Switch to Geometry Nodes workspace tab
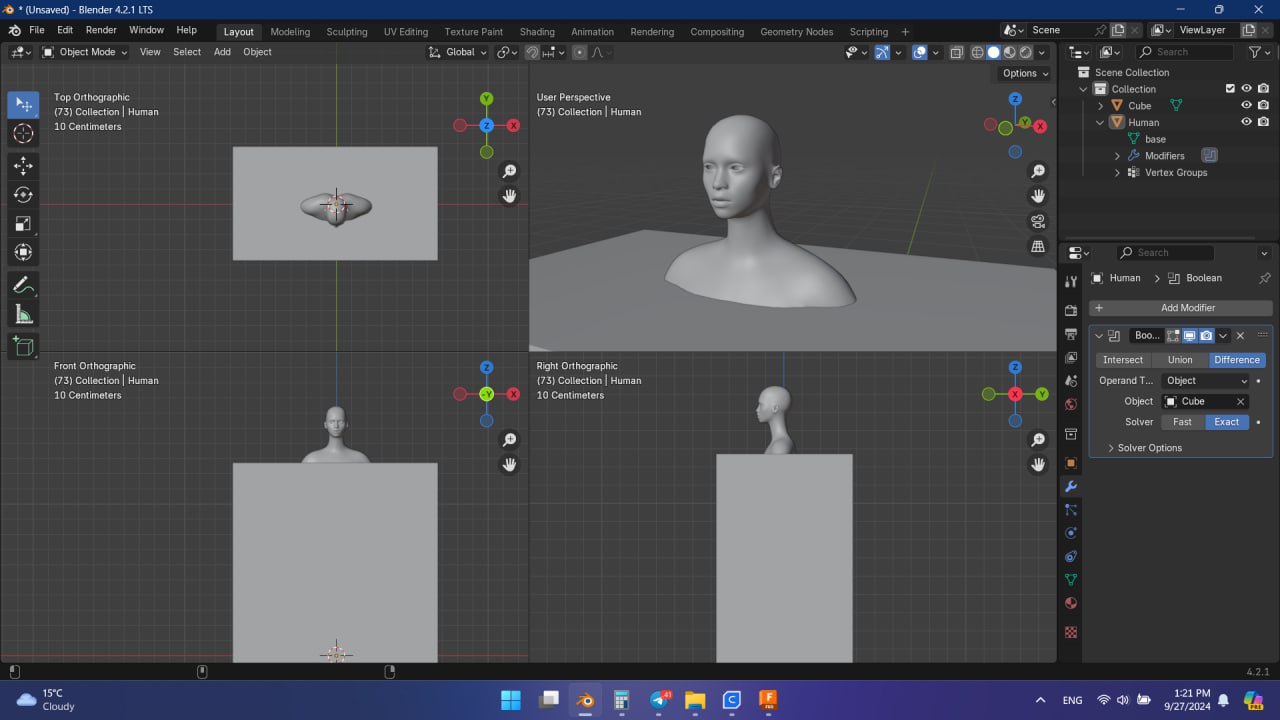1280x720 pixels. [797, 31]
